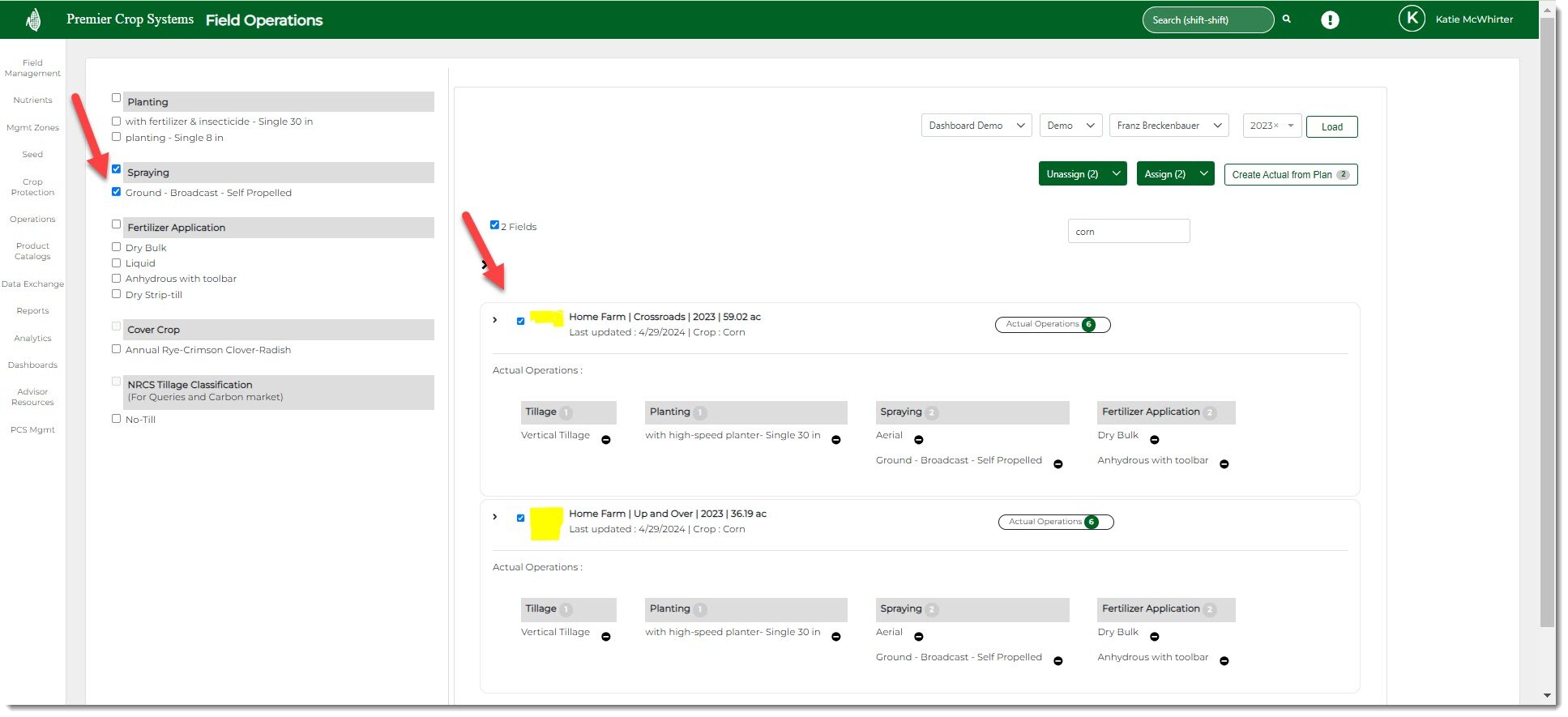Remove Vertical Tillage from Crossroads field
Image resolution: width=1568 pixels, height=717 pixels.
pyautogui.click(x=606, y=440)
